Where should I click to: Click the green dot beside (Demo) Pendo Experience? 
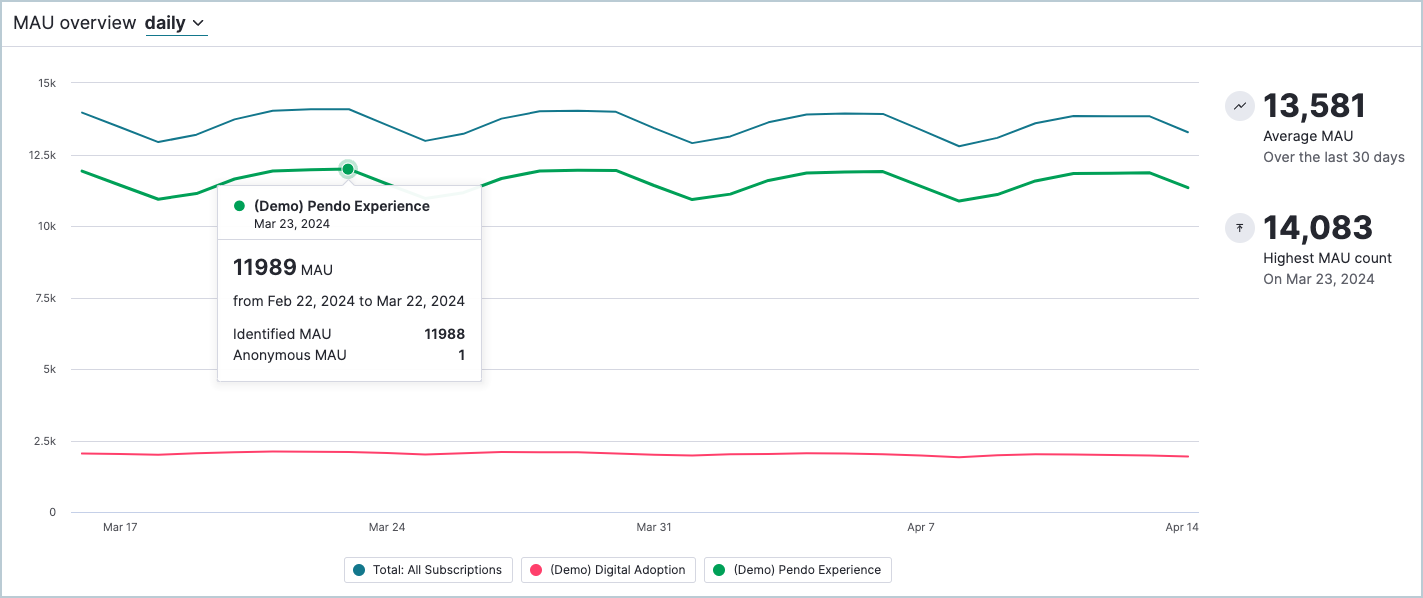(718, 569)
